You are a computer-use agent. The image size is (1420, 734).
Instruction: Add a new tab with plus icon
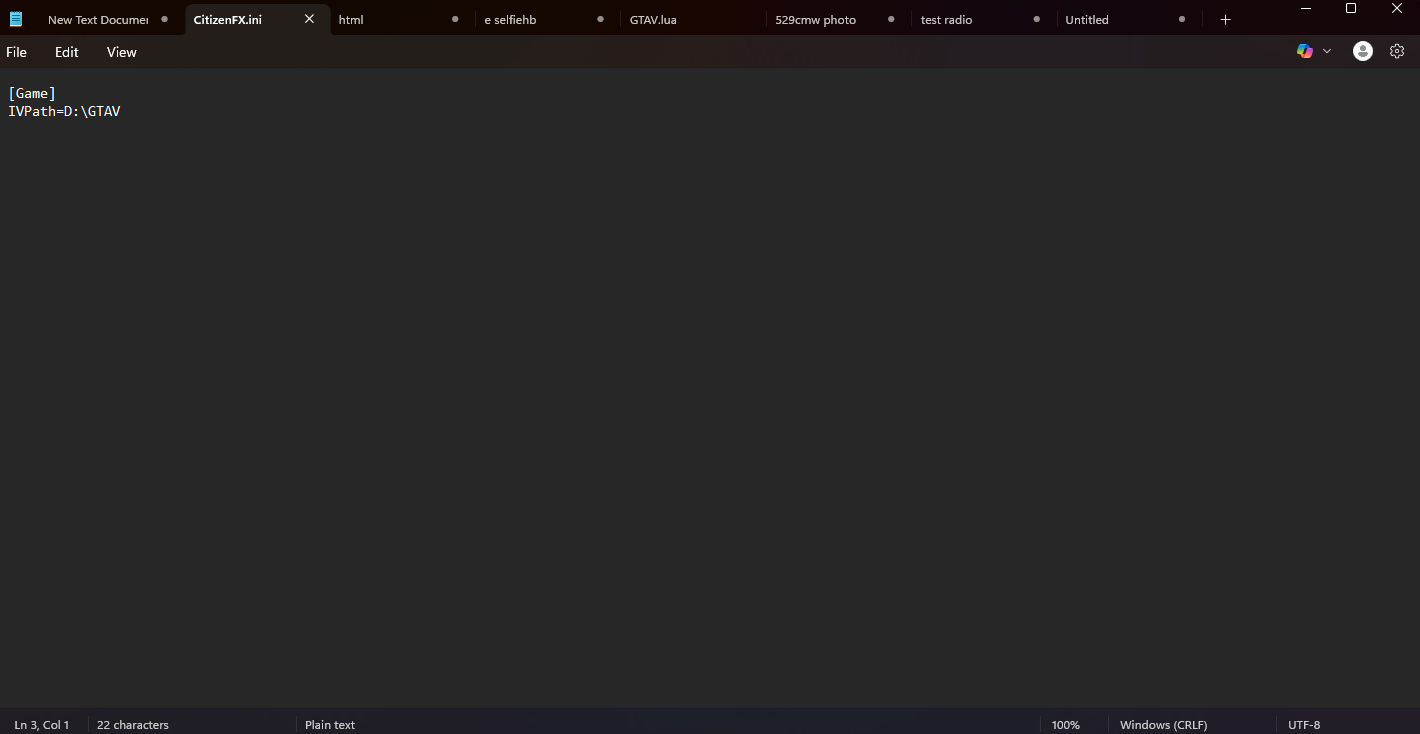point(1225,20)
